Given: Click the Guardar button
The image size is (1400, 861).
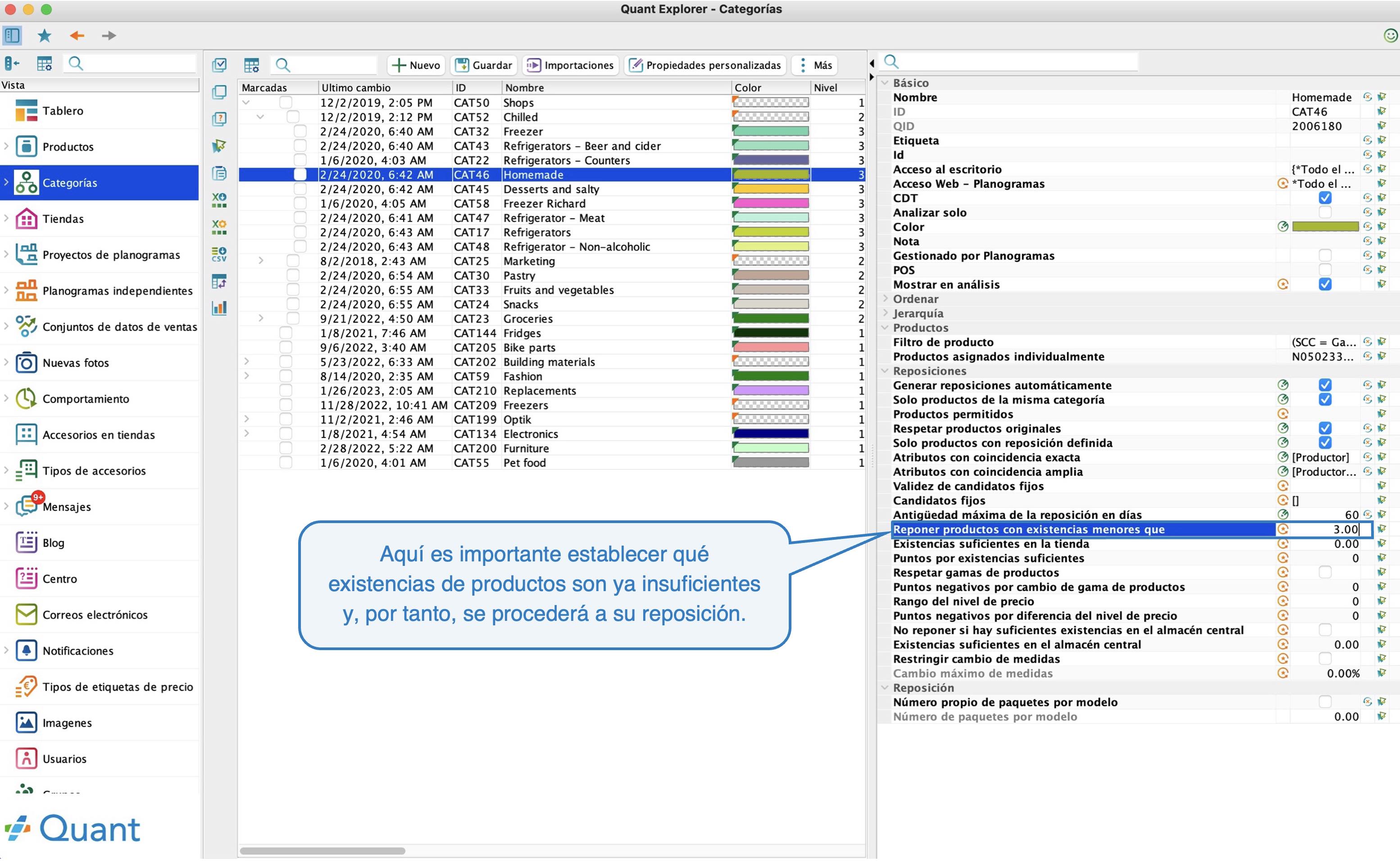Looking at the screenshot, I should pos(483,65).
